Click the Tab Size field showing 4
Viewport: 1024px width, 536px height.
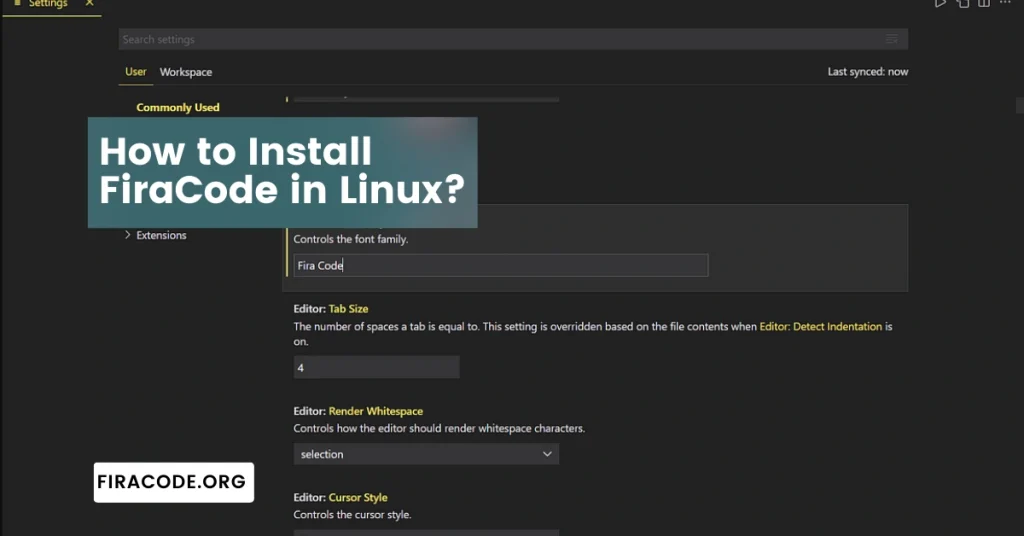click(x=376, y=368)
